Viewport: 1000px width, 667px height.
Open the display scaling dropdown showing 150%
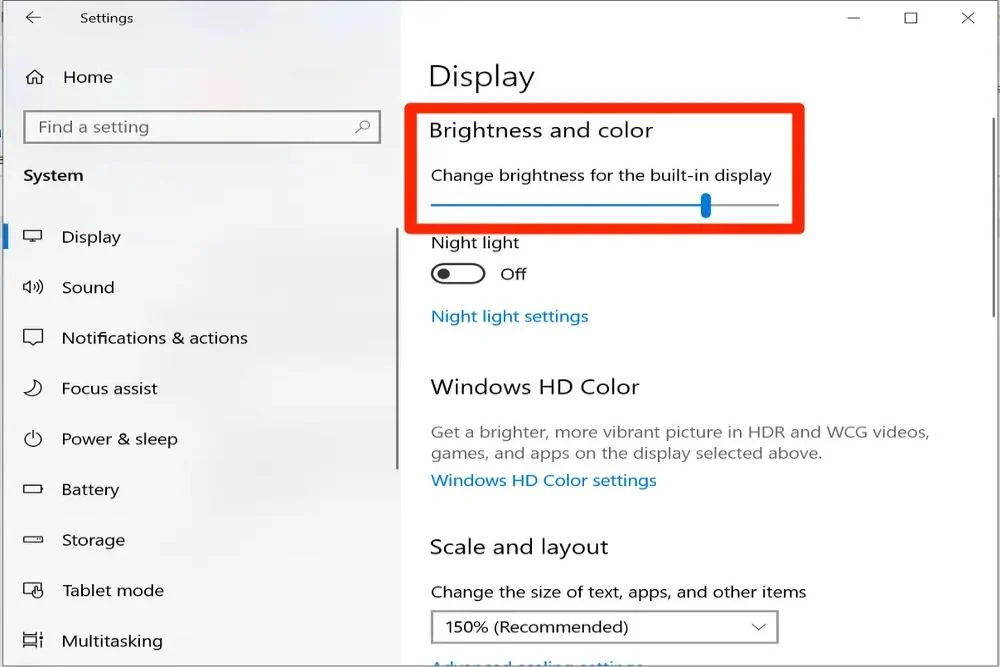pos(603,627)
